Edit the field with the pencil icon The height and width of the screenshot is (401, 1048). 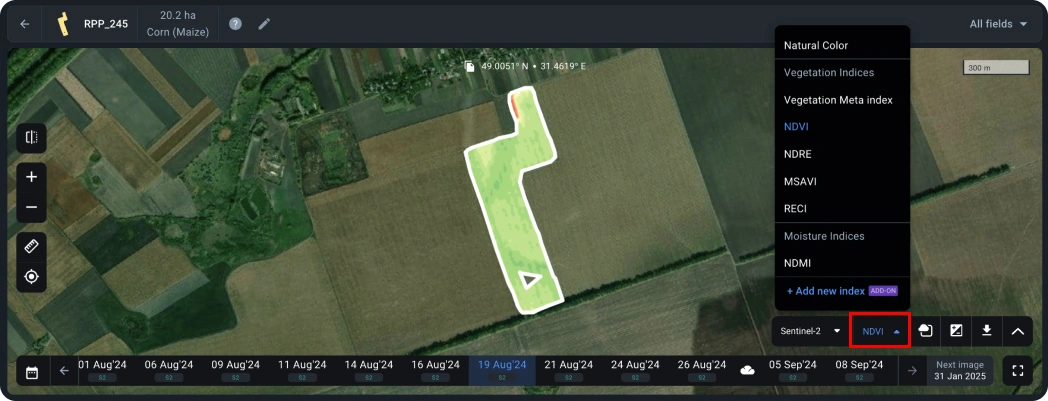coord(265,24)
